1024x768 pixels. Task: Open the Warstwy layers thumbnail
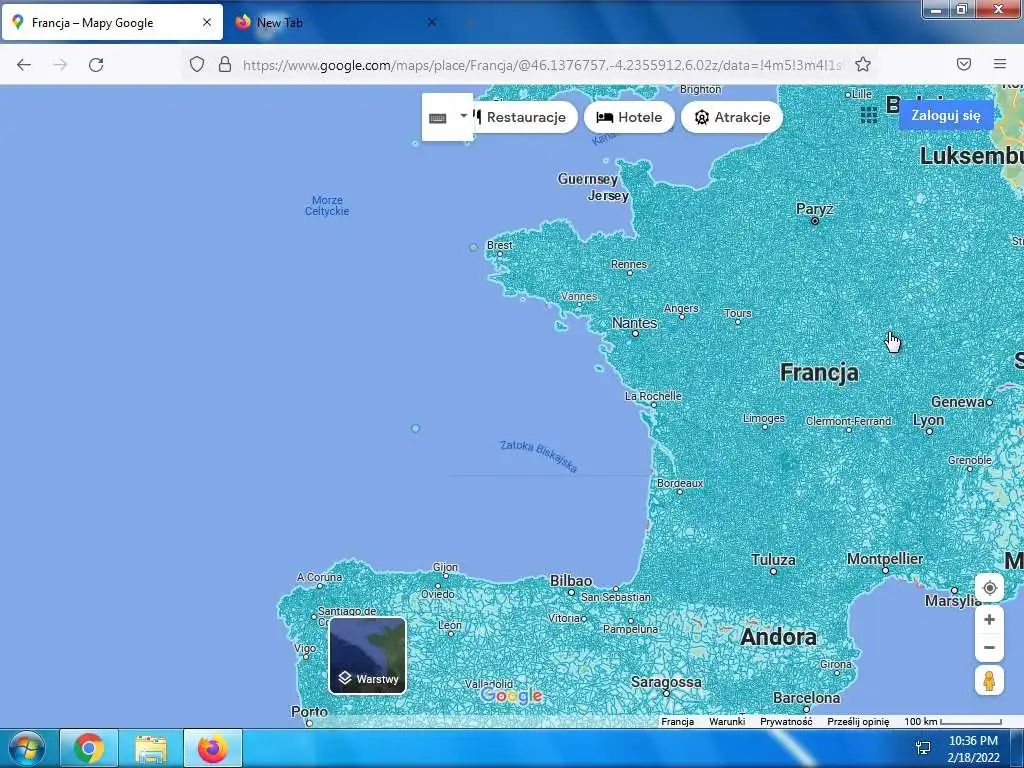(368, 656)
